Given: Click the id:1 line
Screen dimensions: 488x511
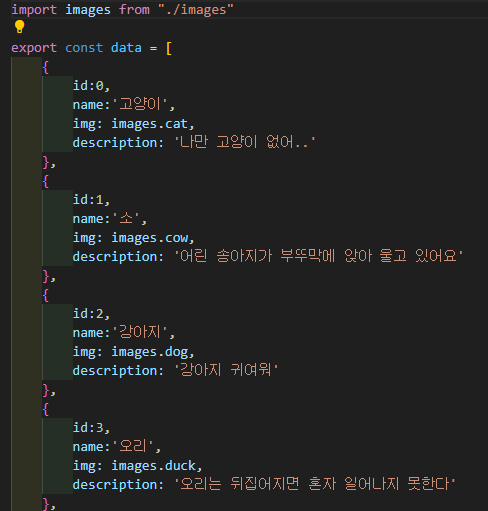Looking at the screenshot, I should click(91, 200).
